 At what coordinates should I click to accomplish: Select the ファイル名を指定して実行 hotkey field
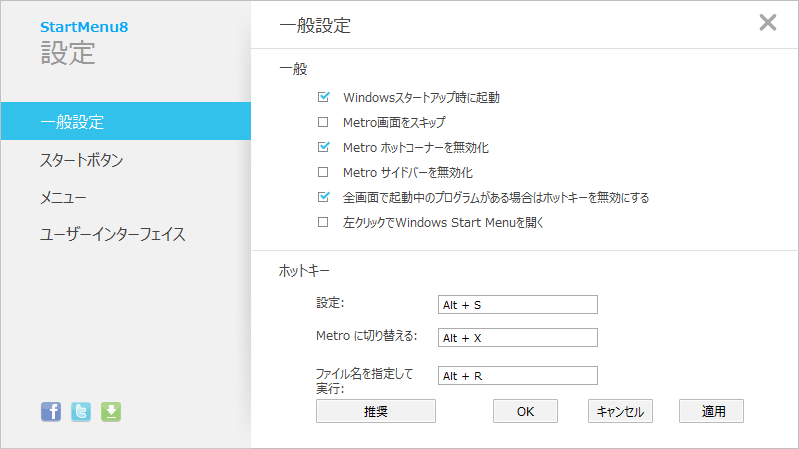(x=518, y=376)
